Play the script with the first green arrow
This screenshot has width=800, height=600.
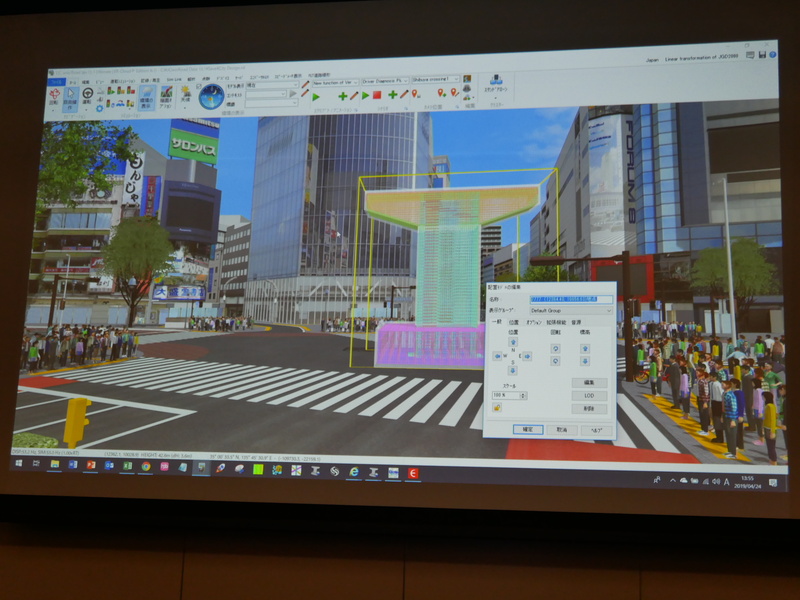point(316,96)
